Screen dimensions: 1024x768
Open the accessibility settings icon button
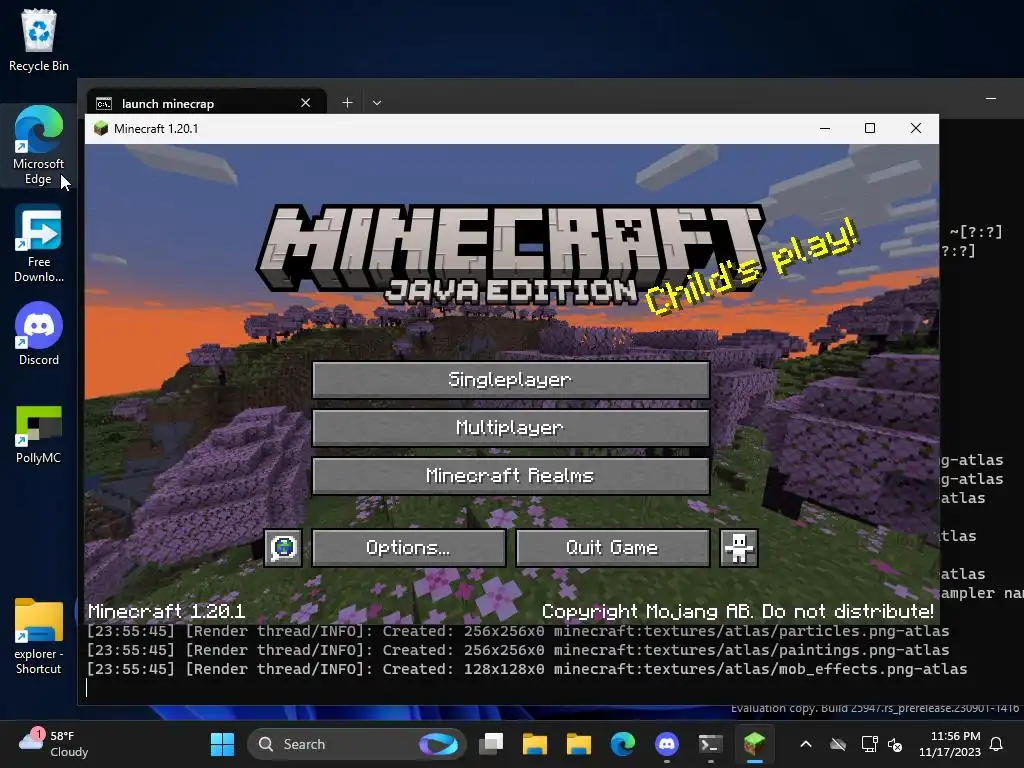tap(739, 547)
